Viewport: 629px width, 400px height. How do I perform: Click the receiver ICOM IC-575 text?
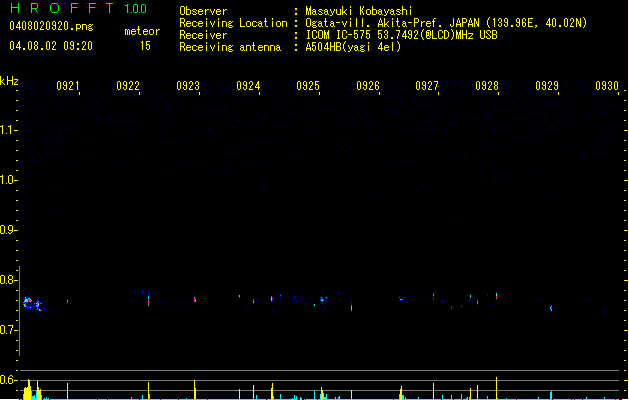pos(401,35)
